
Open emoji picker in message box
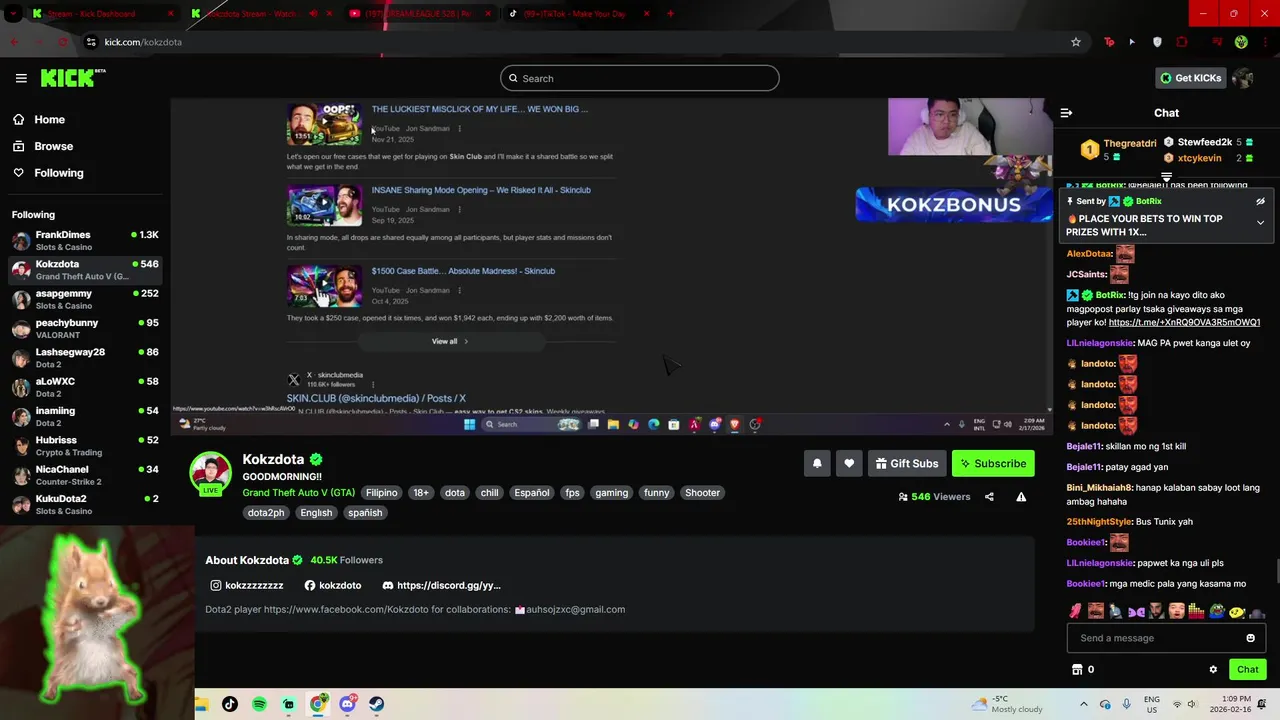click(1250, 638)
